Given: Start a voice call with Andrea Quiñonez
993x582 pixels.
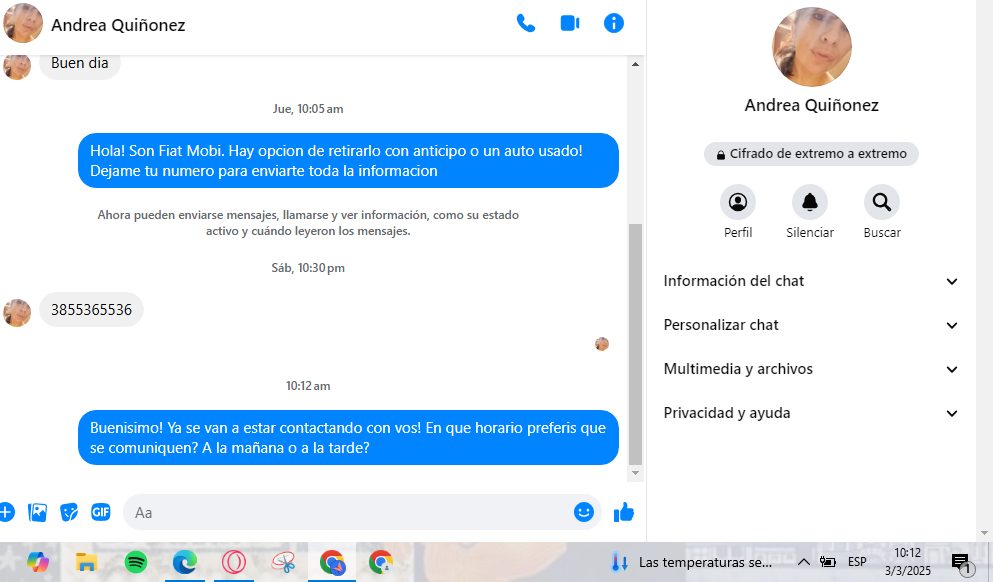Looking at the screenshot, I should [x=526, y=24].
